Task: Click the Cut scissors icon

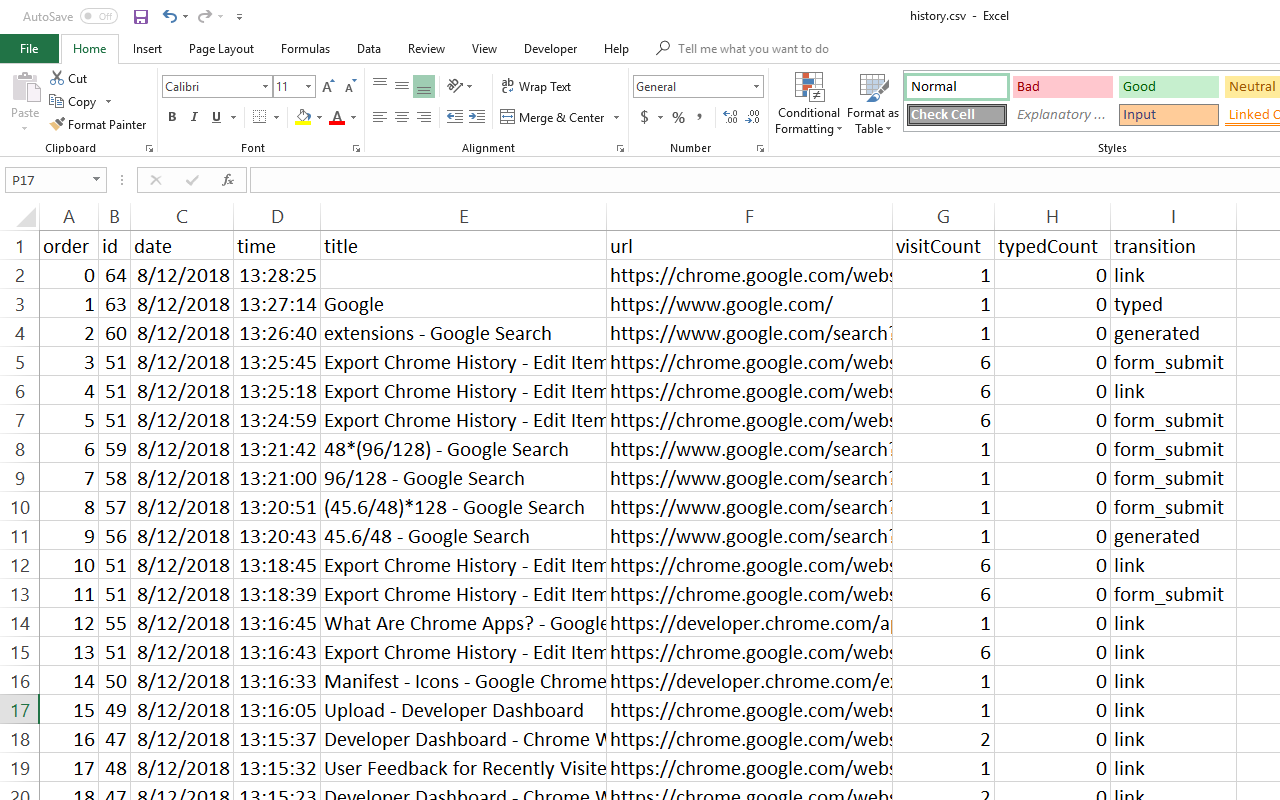Action: pyautogui.click(x=57, y=78)
